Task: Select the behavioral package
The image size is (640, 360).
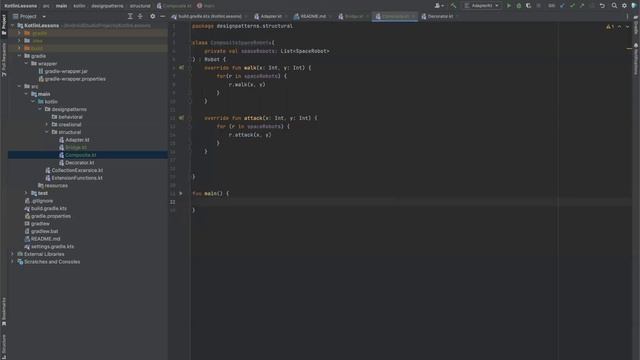Action: tap(70, 117)
